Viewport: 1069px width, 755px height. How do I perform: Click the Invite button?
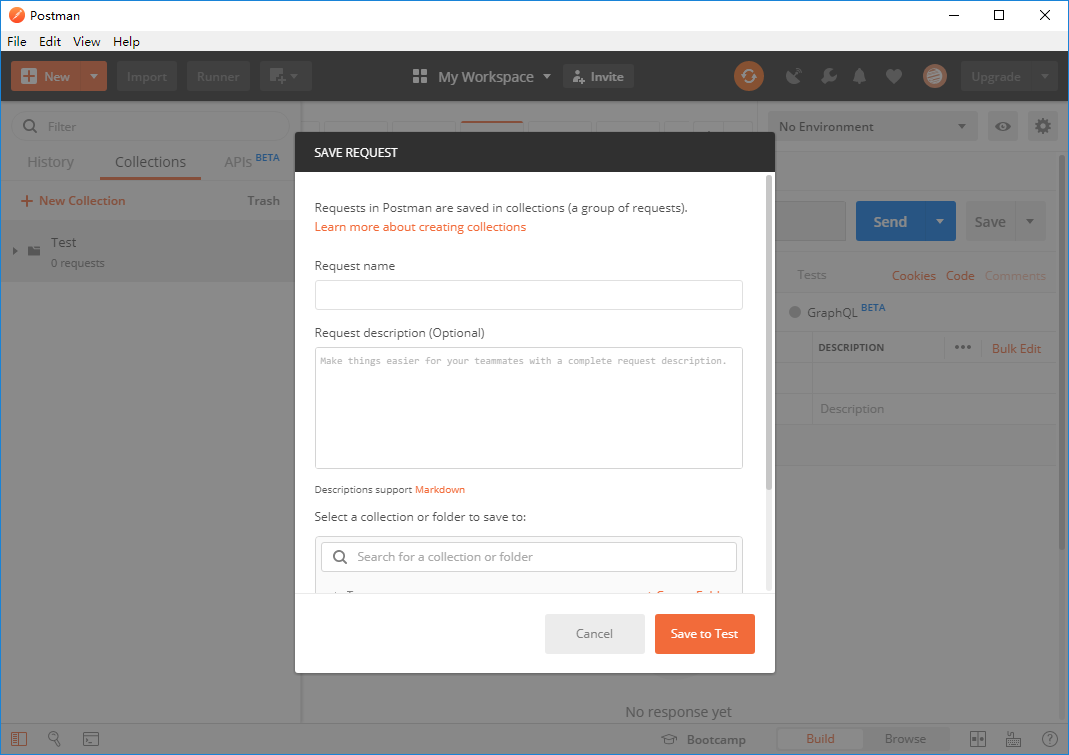(x=598, y=76)
